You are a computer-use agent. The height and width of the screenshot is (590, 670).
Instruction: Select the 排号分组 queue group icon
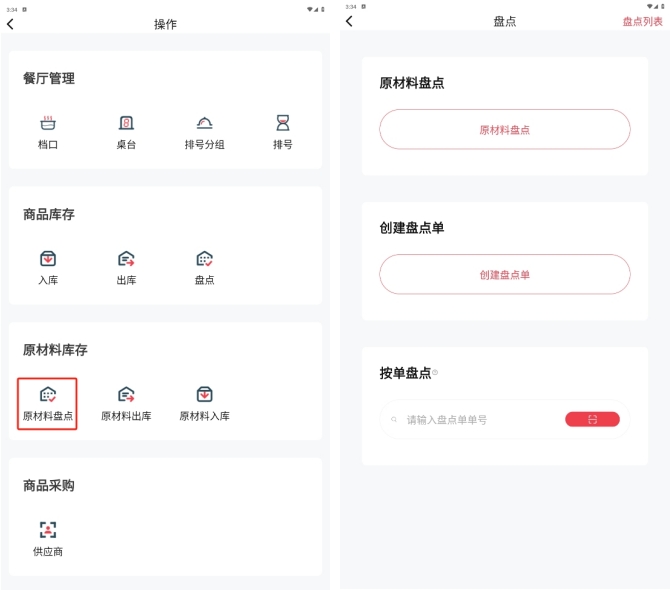pyautogui.click(x=204, y=123)
